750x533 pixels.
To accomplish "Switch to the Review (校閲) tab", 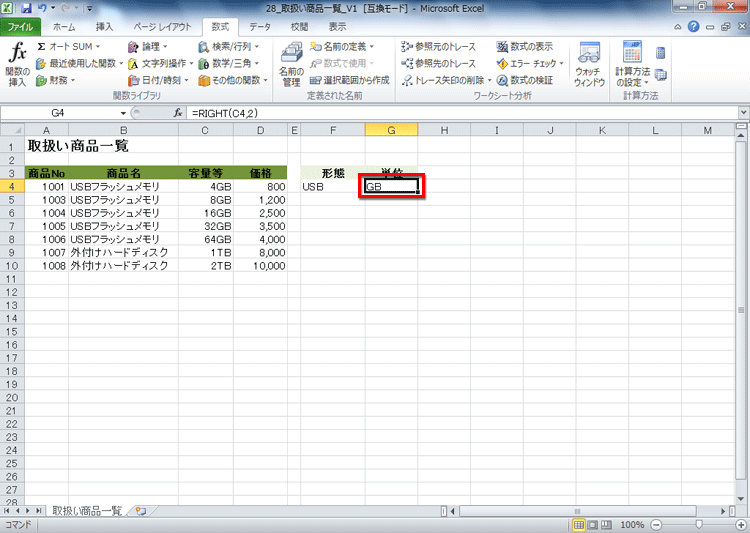I will click(x=299, y=27).
